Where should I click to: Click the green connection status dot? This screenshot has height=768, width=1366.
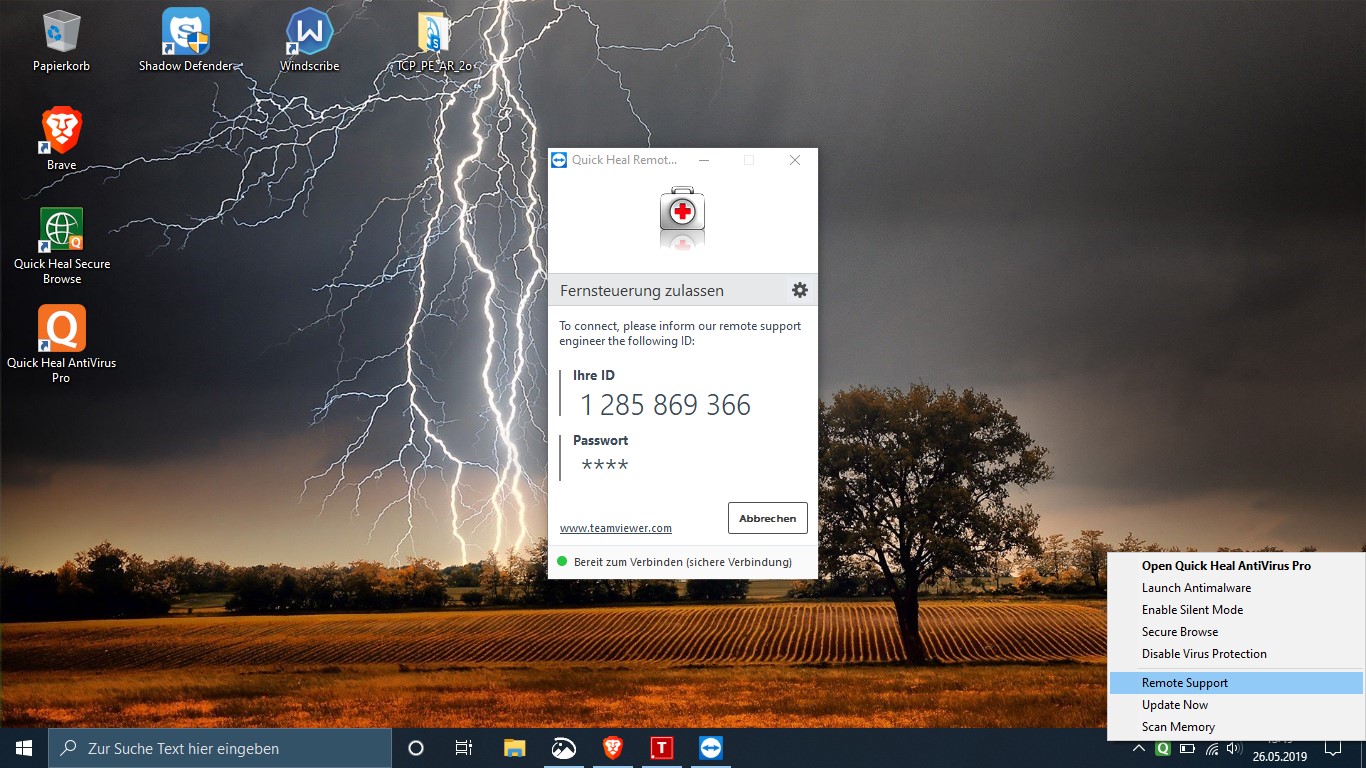[562, 562]
